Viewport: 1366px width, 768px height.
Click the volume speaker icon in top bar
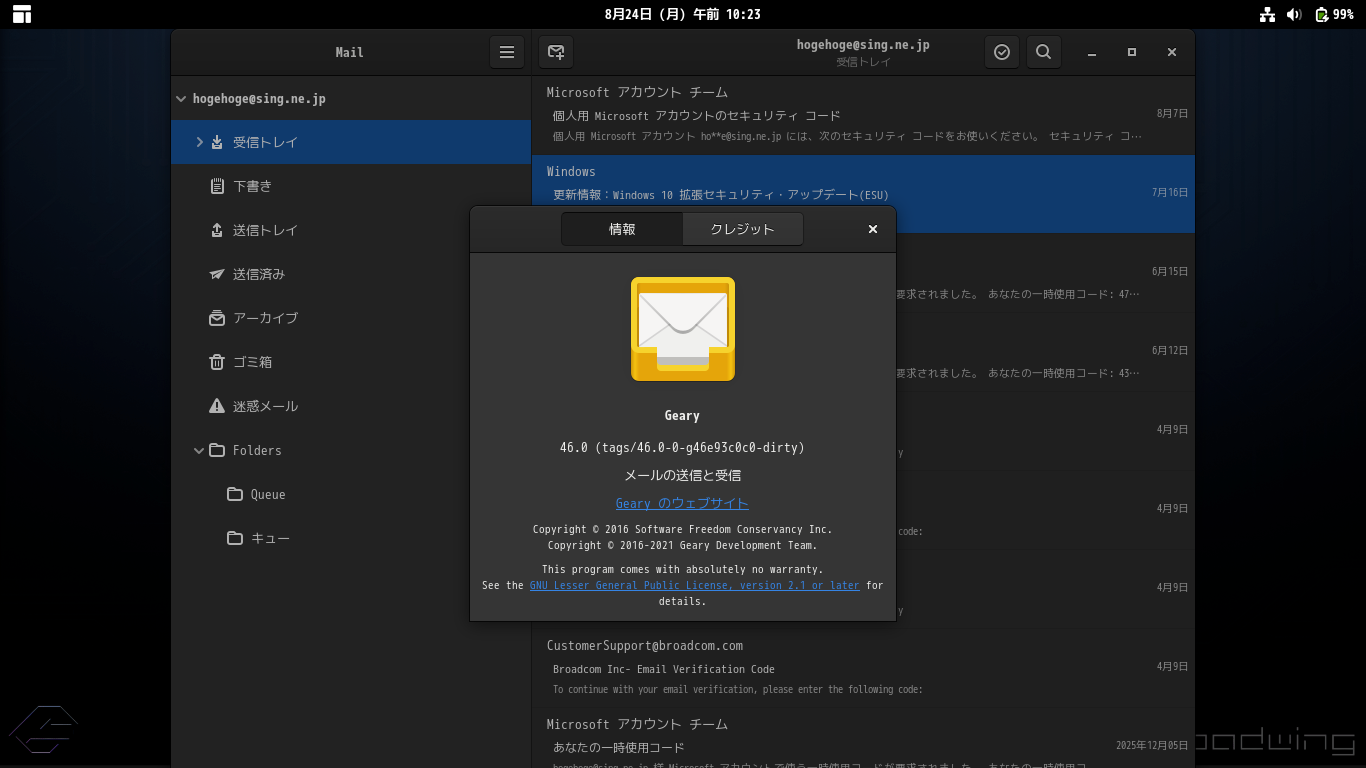(1294, 14)
